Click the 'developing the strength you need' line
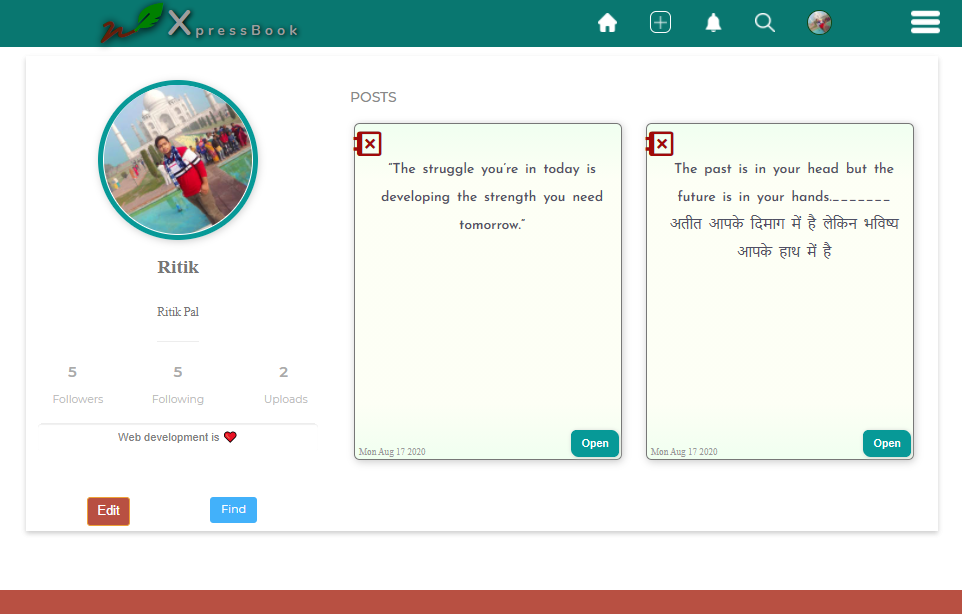The width and height of the screenshot is (962, 614). [492, 197]
